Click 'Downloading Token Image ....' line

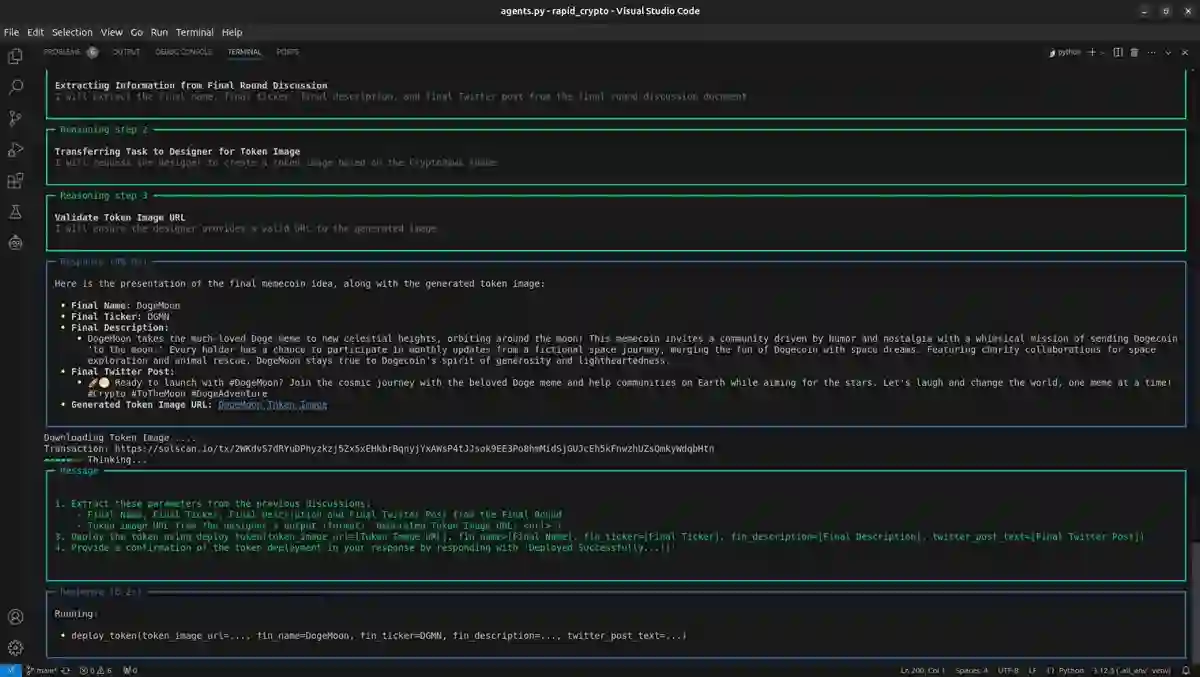121,438
